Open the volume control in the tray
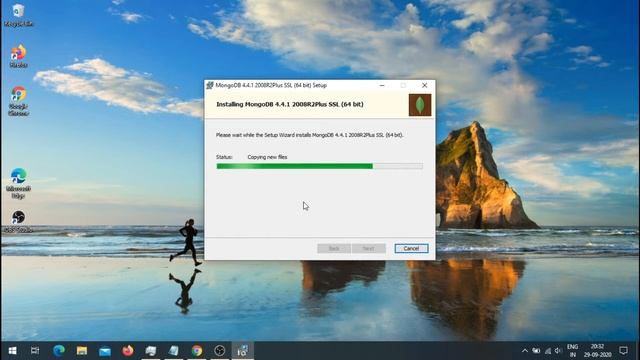This screenshot has height=360, width=640. tap(558, 351)
